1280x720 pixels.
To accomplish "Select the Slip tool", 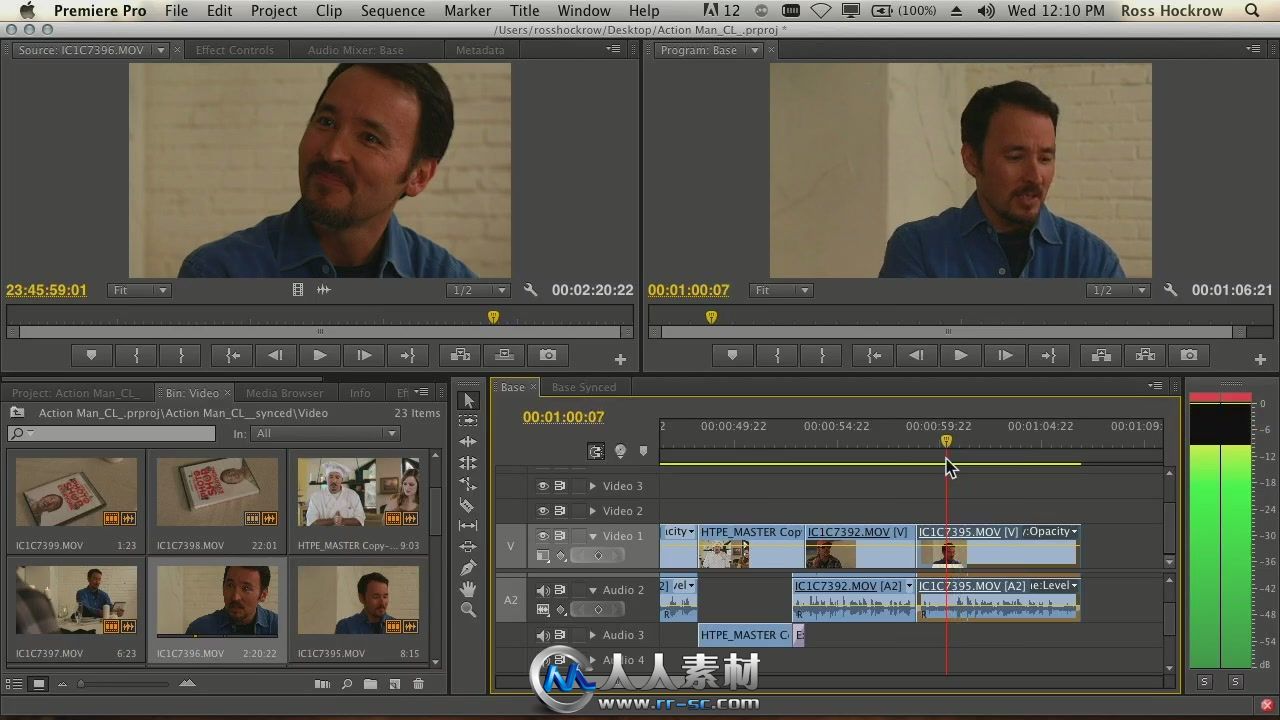I will click(x=468, y=526).
